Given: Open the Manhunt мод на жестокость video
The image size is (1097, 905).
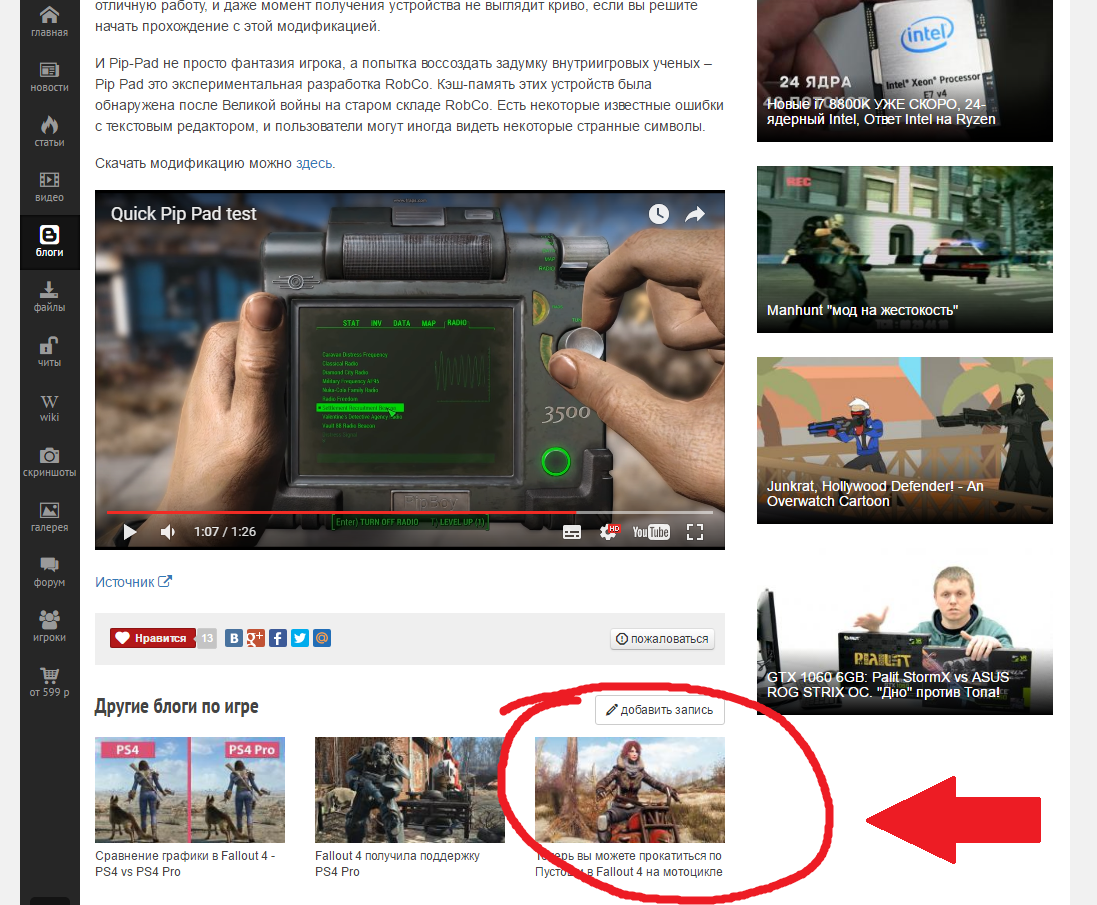Looking at the screenshot, I should [905, 249].
